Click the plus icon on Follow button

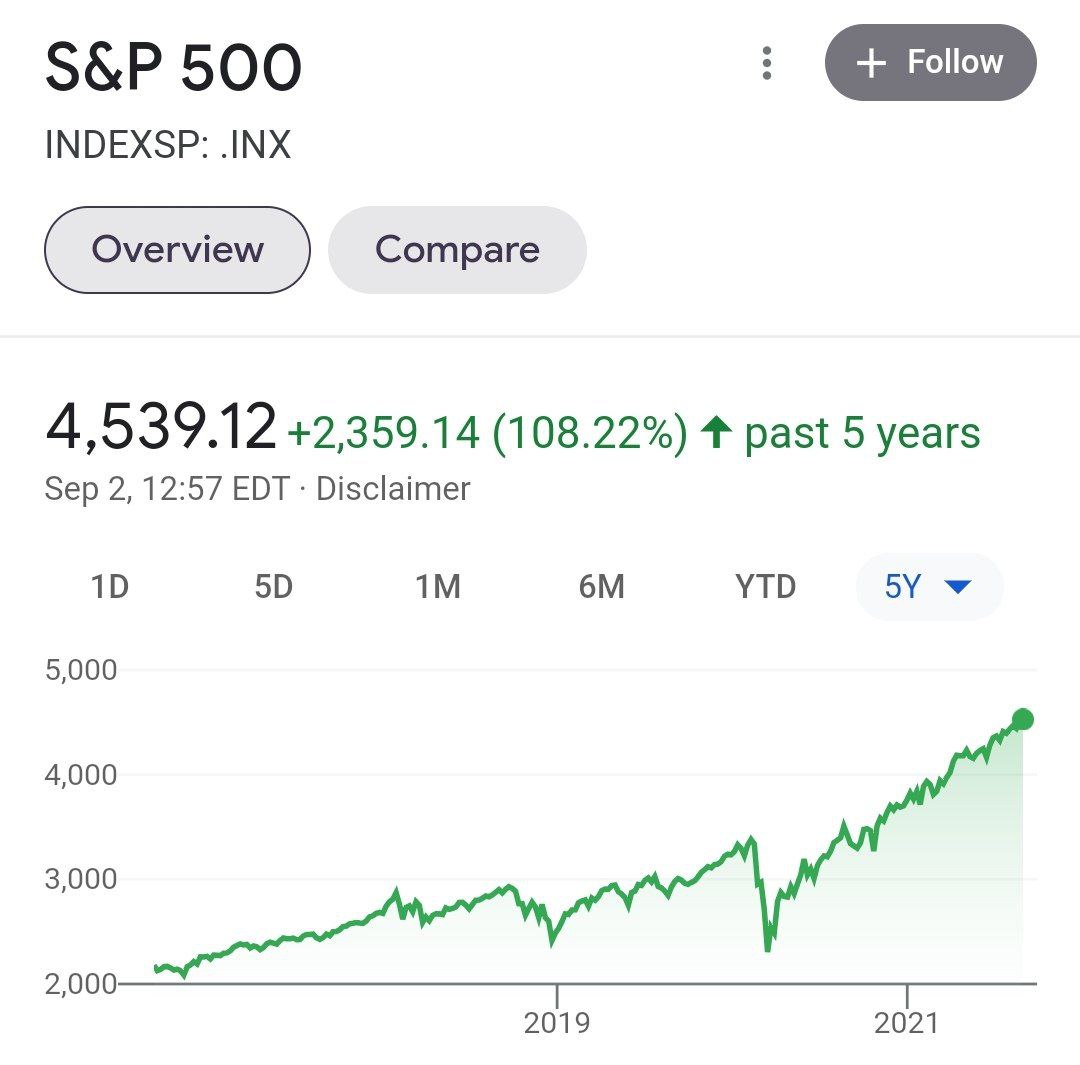[x=869, y=62]
